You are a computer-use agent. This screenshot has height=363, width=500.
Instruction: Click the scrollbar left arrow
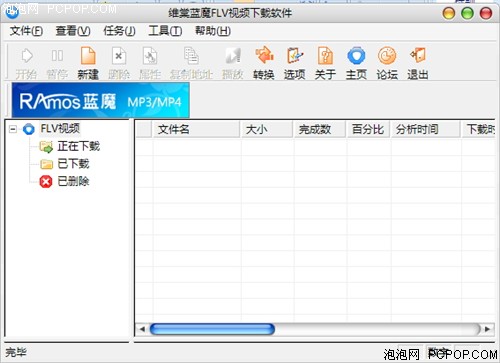(142, 329)
